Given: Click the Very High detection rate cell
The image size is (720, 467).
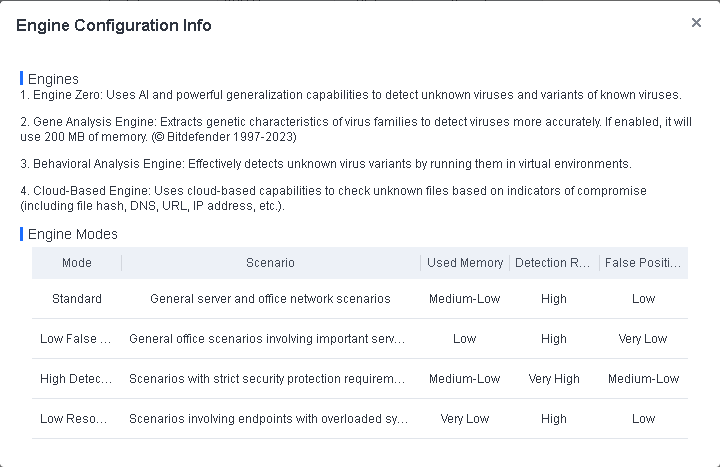Looking at the screenshot, I should (553, 379).
